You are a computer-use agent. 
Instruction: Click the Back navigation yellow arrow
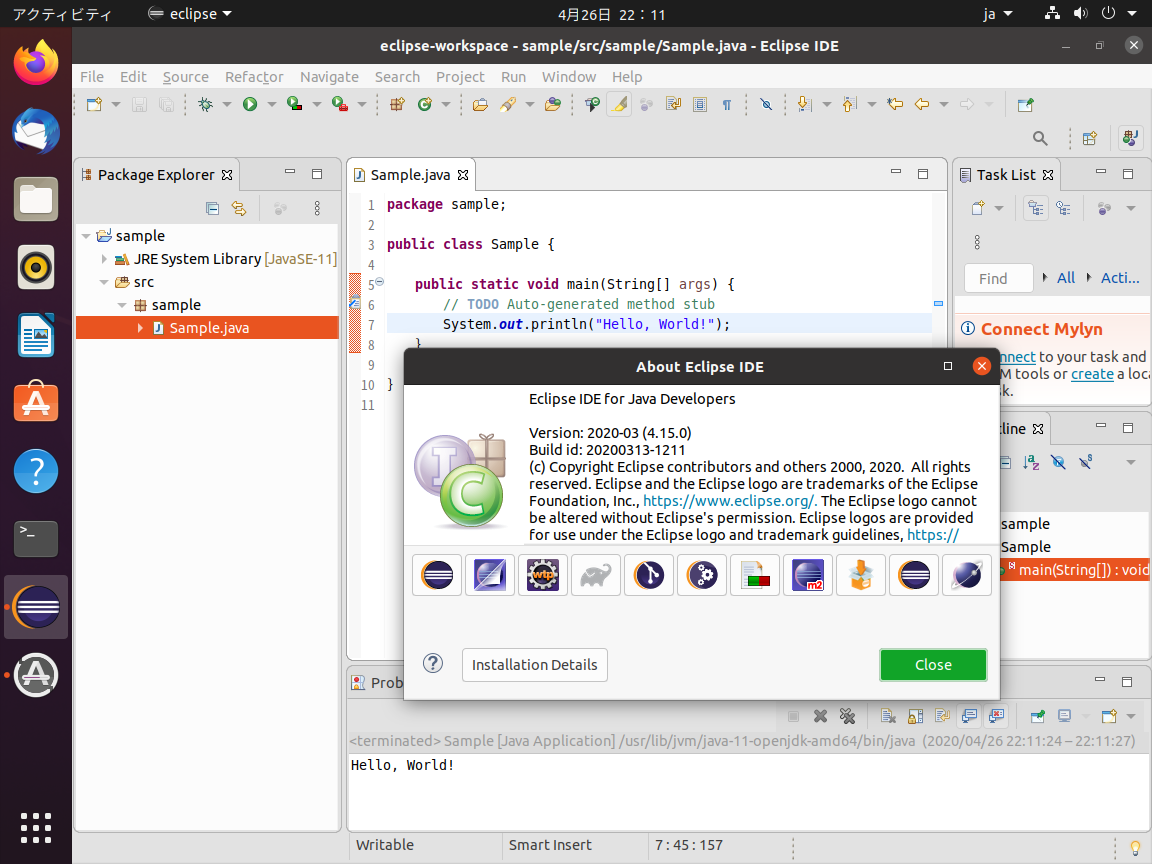922,104
